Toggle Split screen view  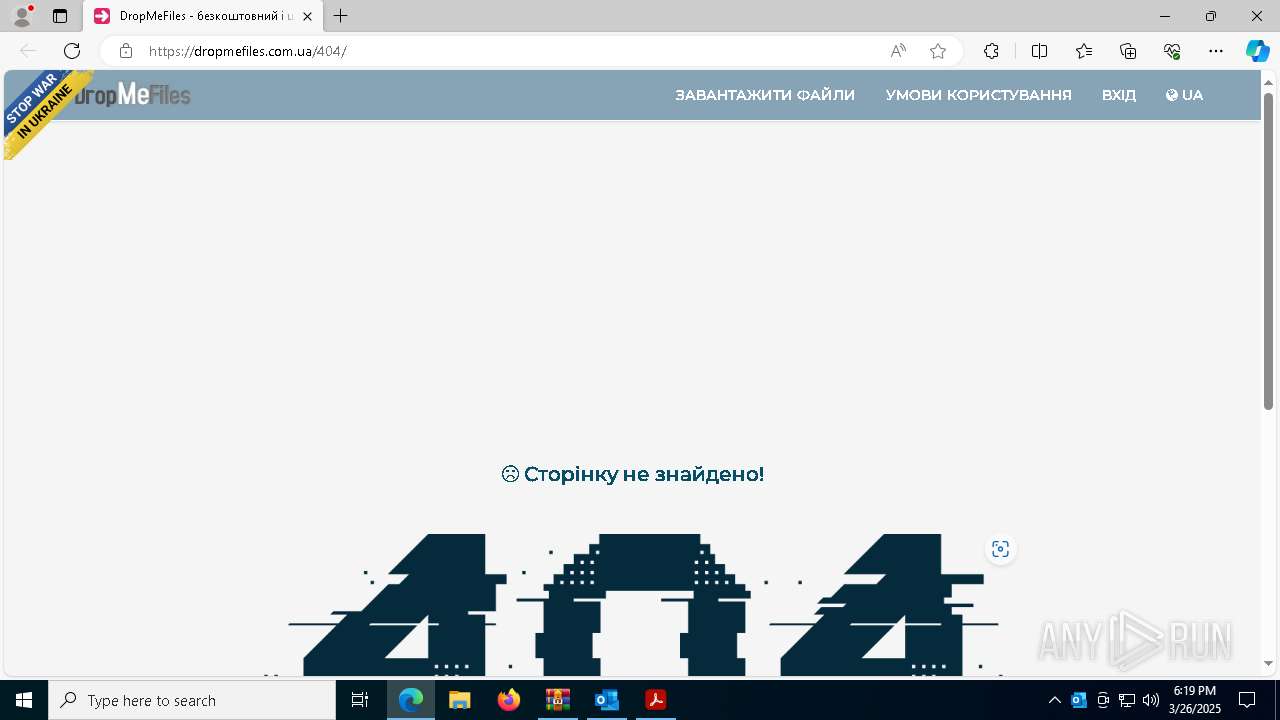click(x=1039, y=51)
